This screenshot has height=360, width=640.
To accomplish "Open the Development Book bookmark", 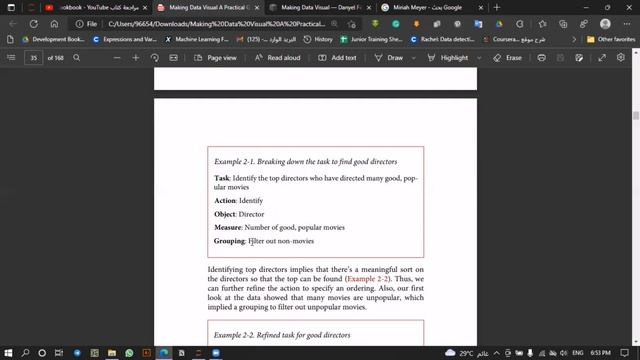I will [53, 40].
